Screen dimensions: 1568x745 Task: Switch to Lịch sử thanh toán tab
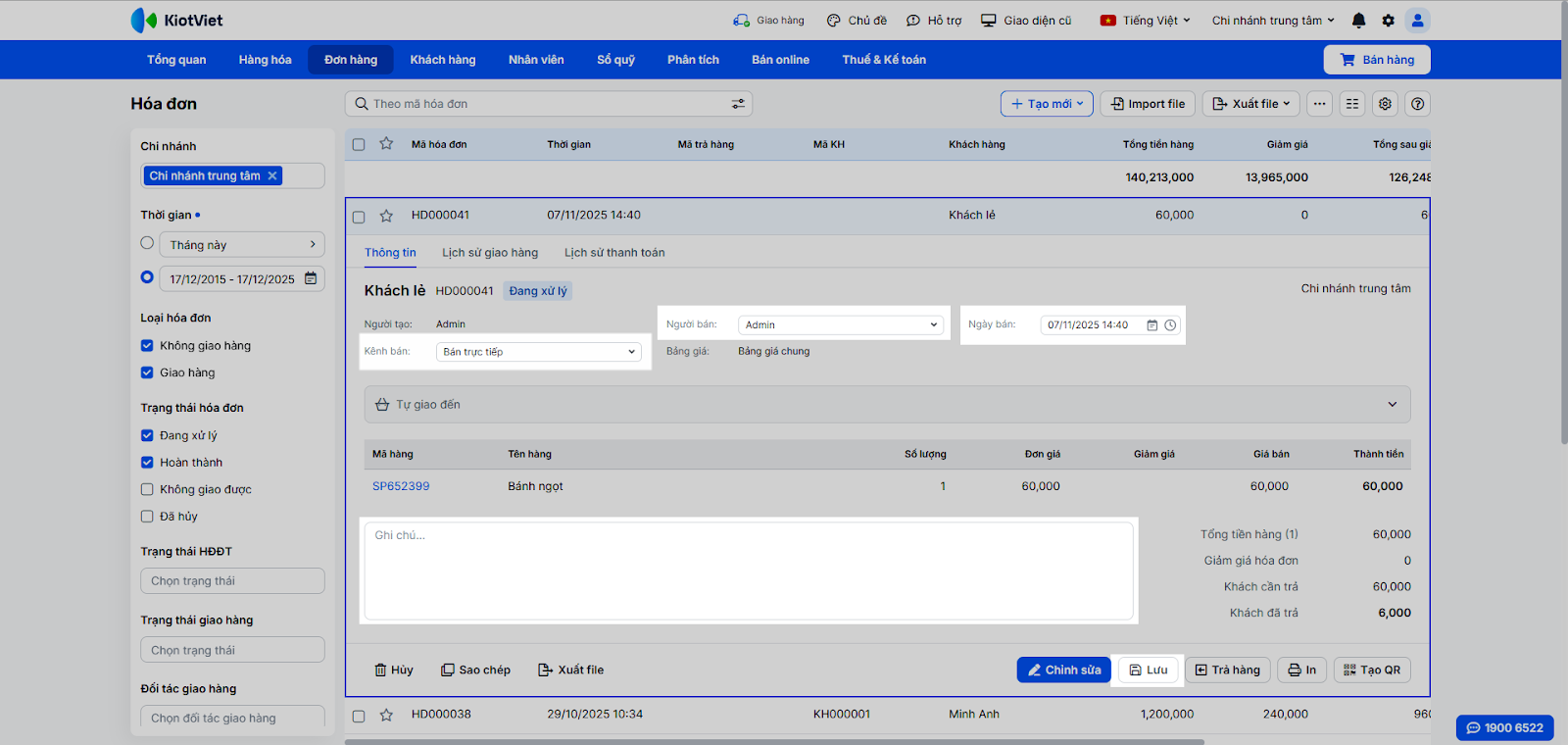coord(614,253)
